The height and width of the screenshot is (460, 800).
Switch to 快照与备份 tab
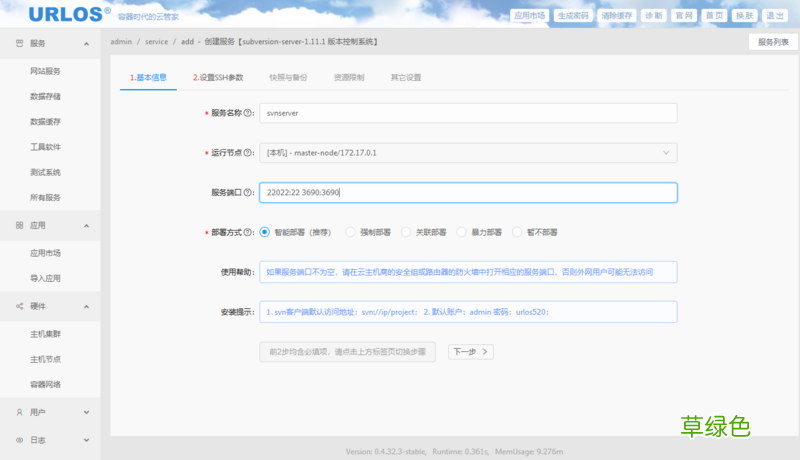[288, 78]
